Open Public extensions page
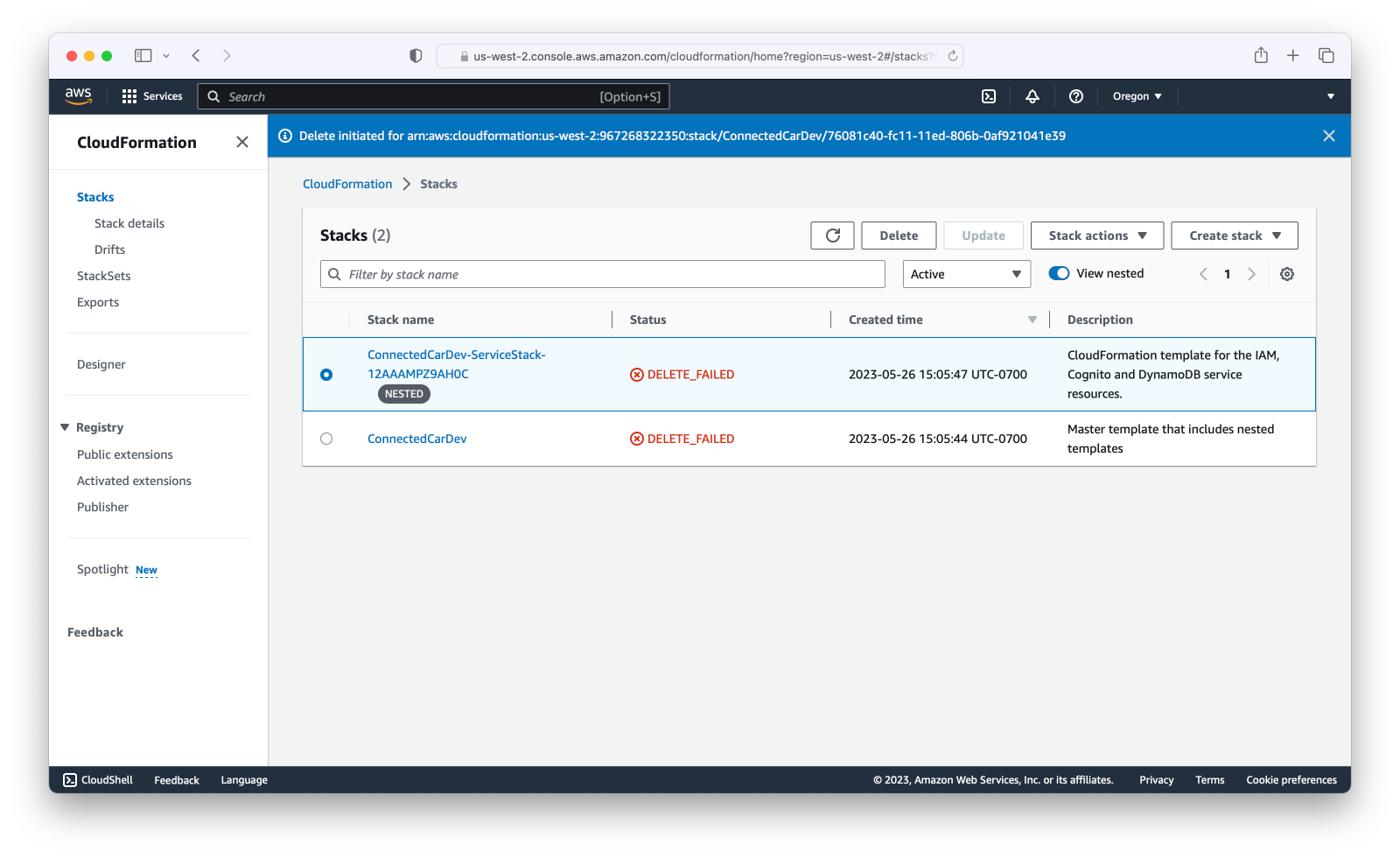 coord(125,454)
